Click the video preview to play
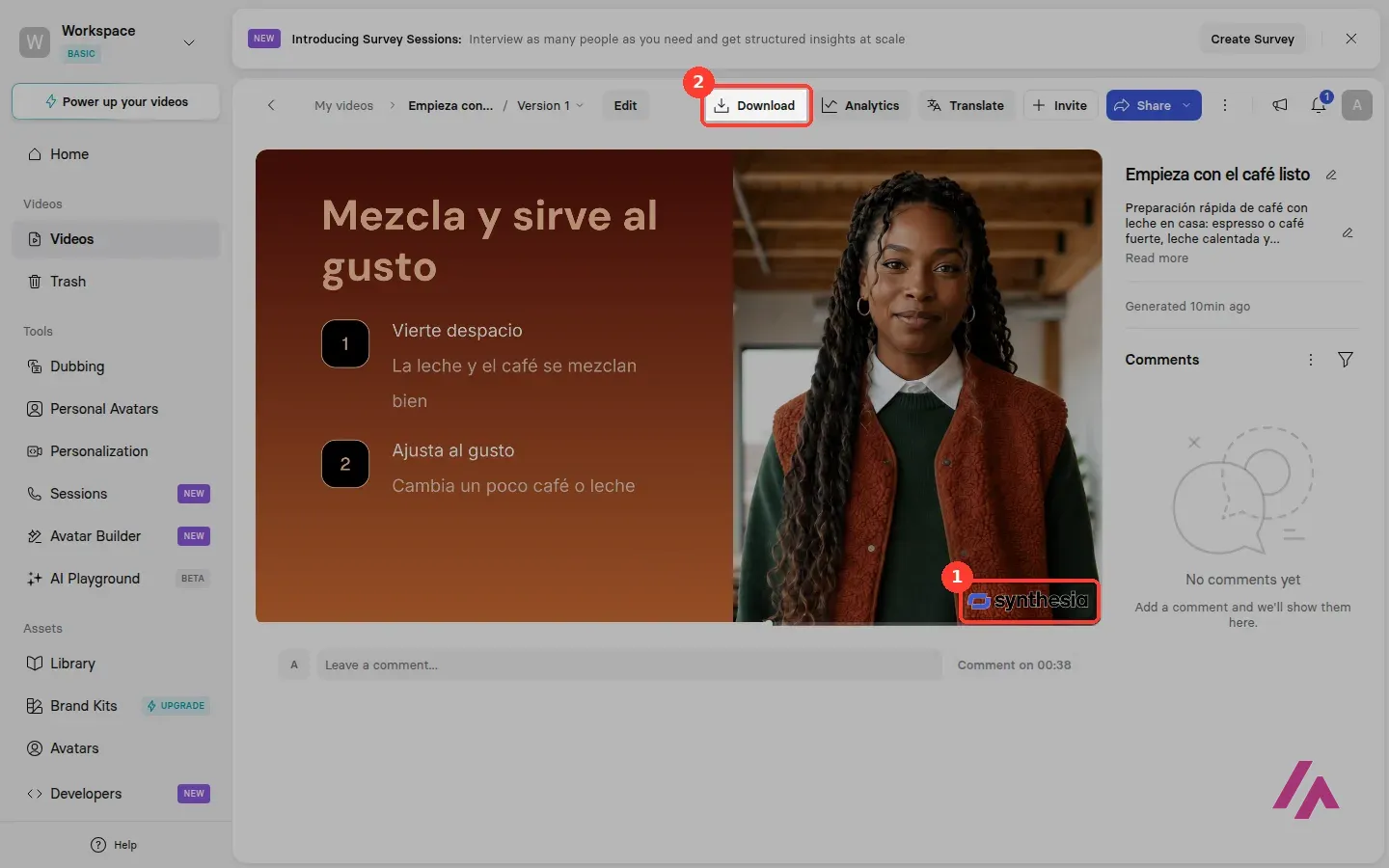 pyautogui.click(x=679, y=386)
